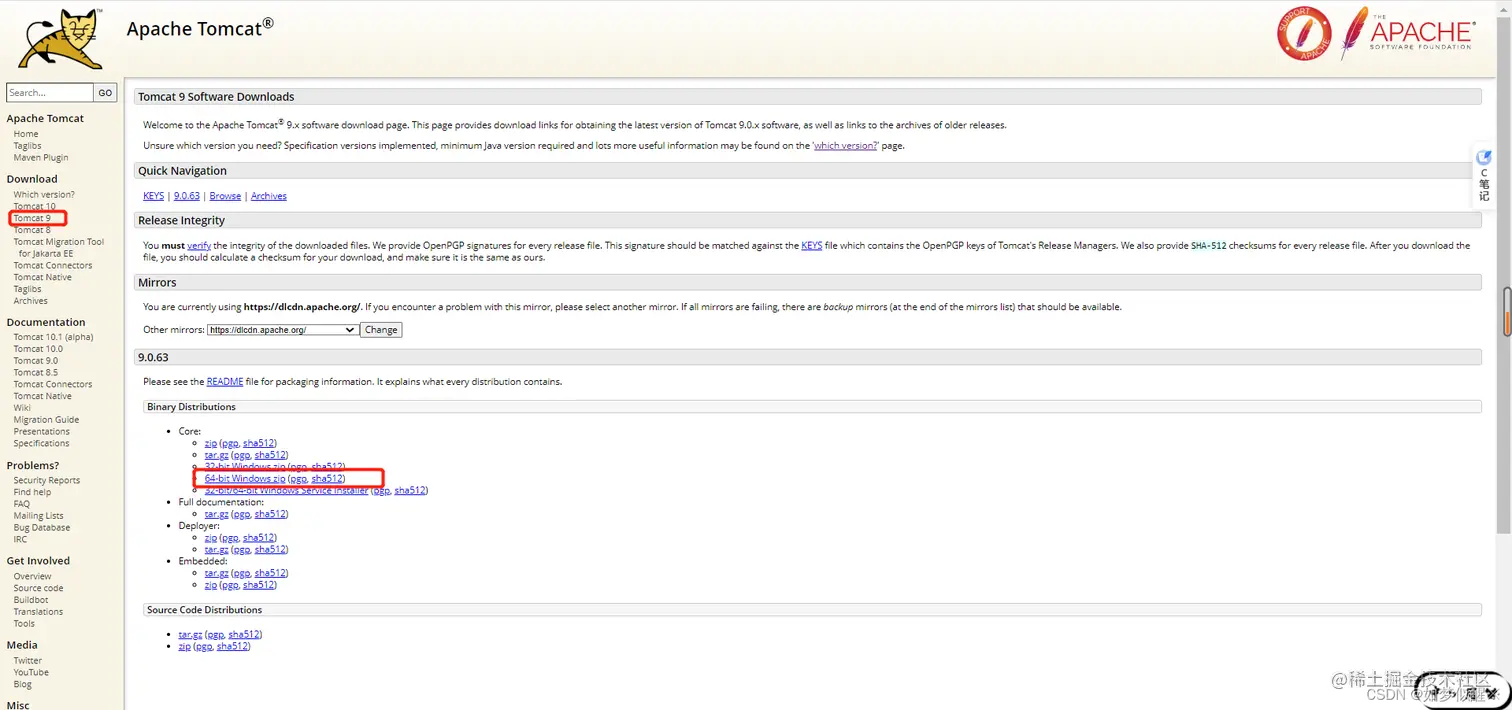Click the verify link under Release Integrity
This screenshot has width=1512, height=710.
tap(199, 246)
